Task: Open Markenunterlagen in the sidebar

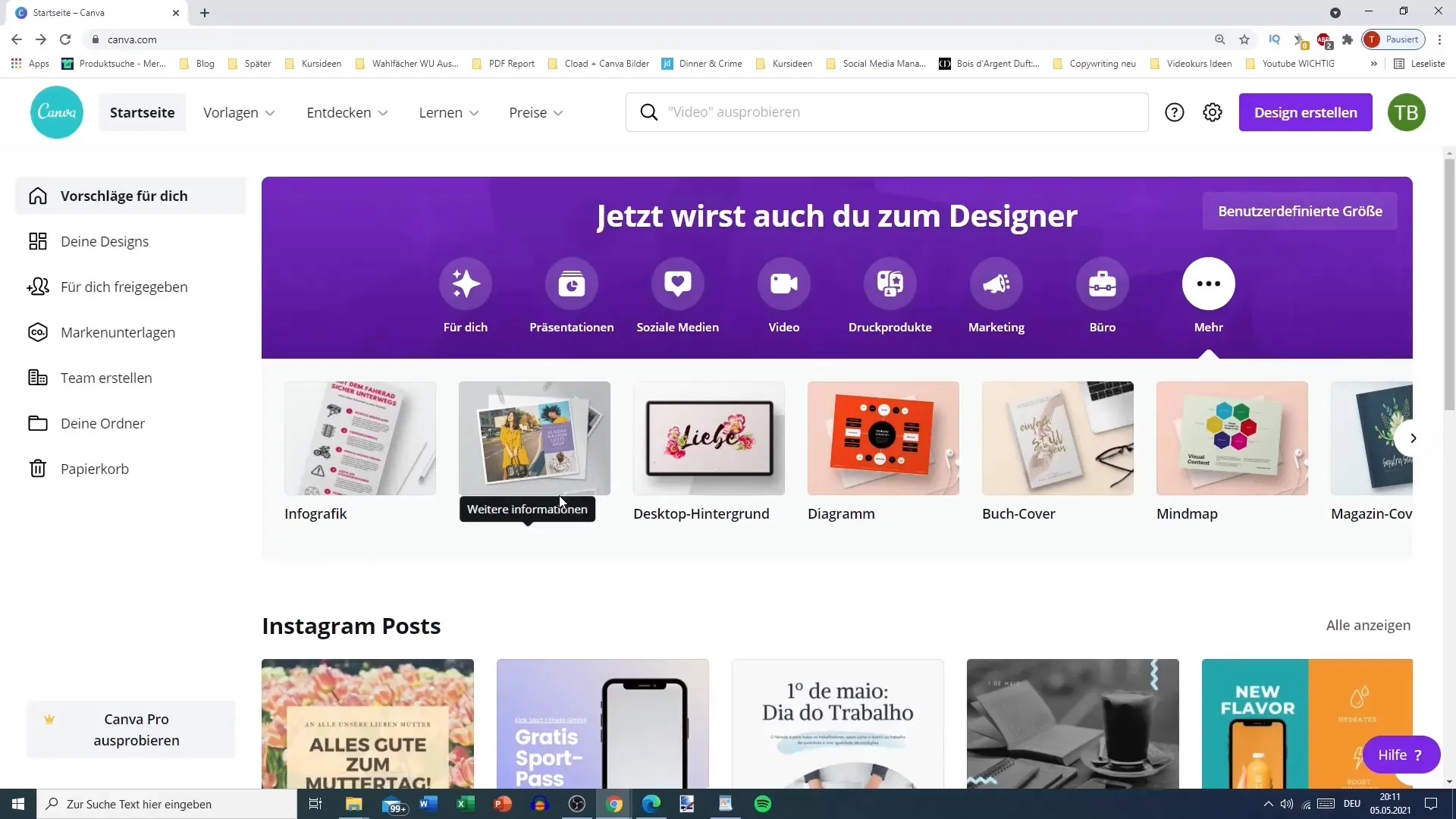Action: click(130, 332)
